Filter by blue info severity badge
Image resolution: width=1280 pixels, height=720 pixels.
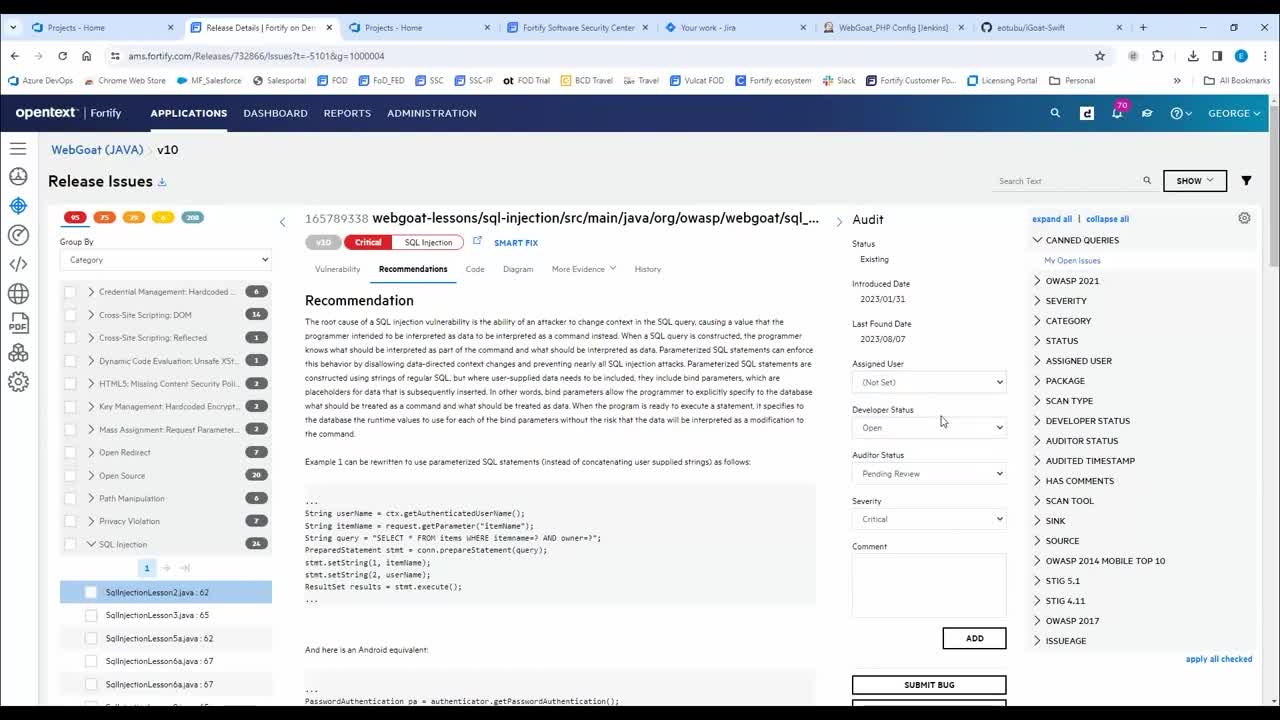click(192, 217)
